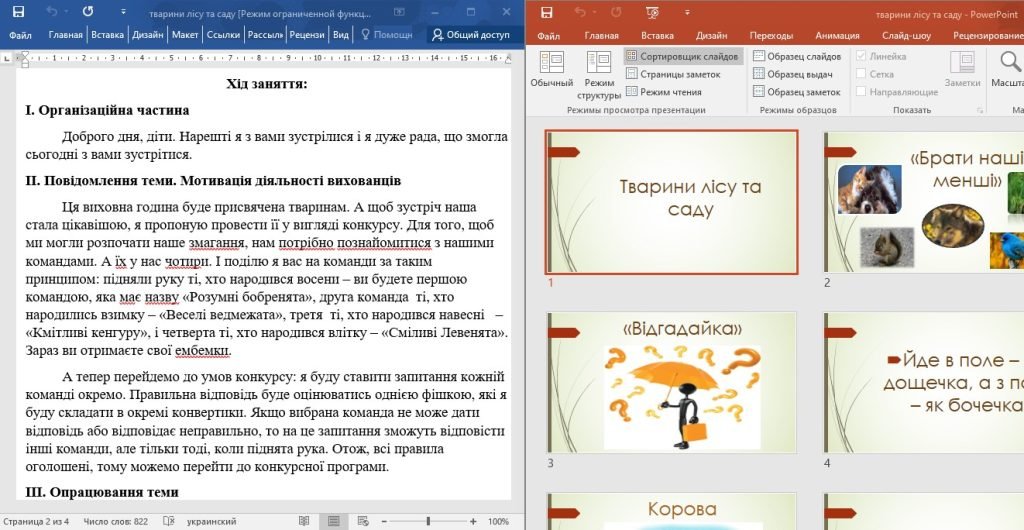Switch to Режим структуры view

599,75
